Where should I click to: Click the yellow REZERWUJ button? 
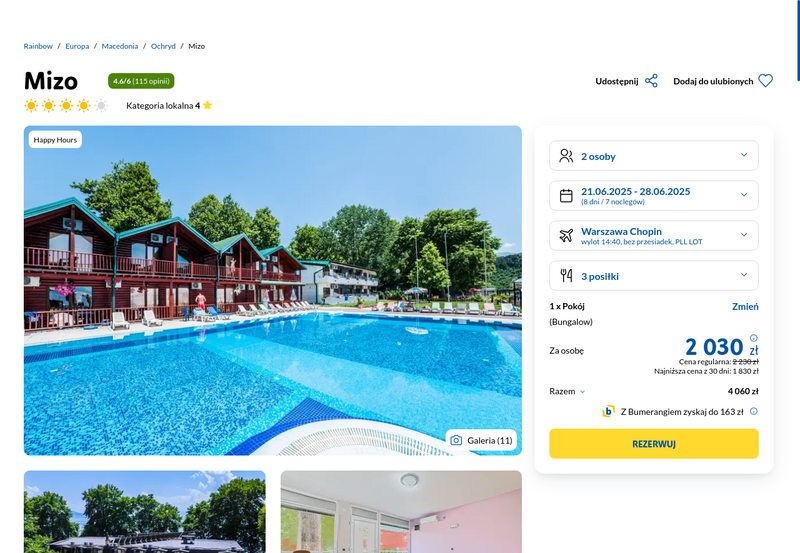tap(654, 444)
